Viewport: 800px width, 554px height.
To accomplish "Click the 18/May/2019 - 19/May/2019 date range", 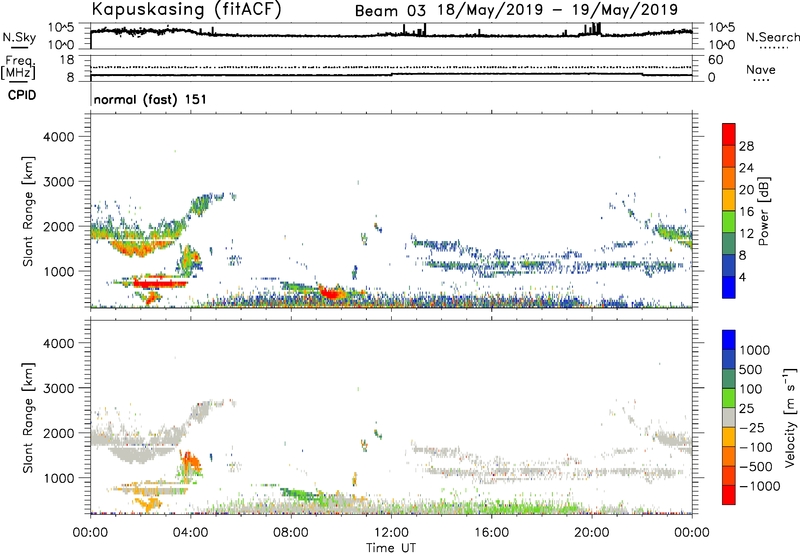I will [557, 10].
